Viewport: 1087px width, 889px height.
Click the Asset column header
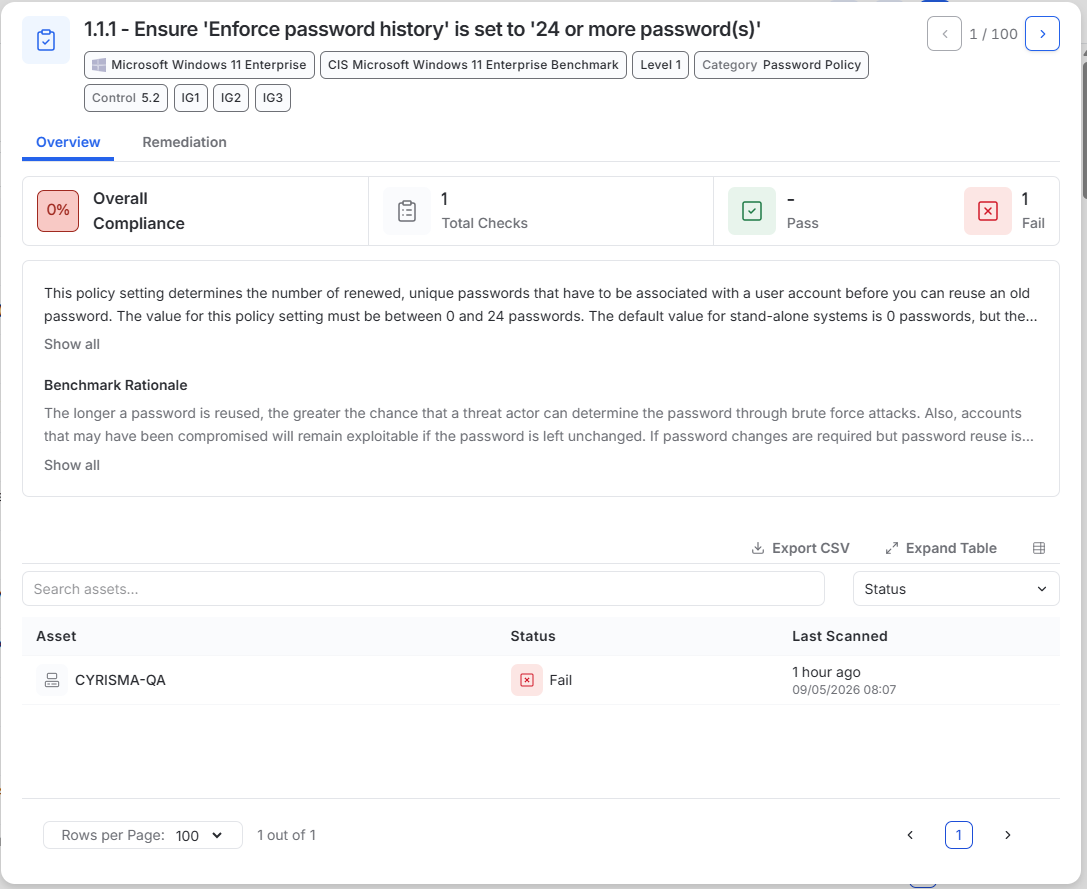(x=56, y=637)
